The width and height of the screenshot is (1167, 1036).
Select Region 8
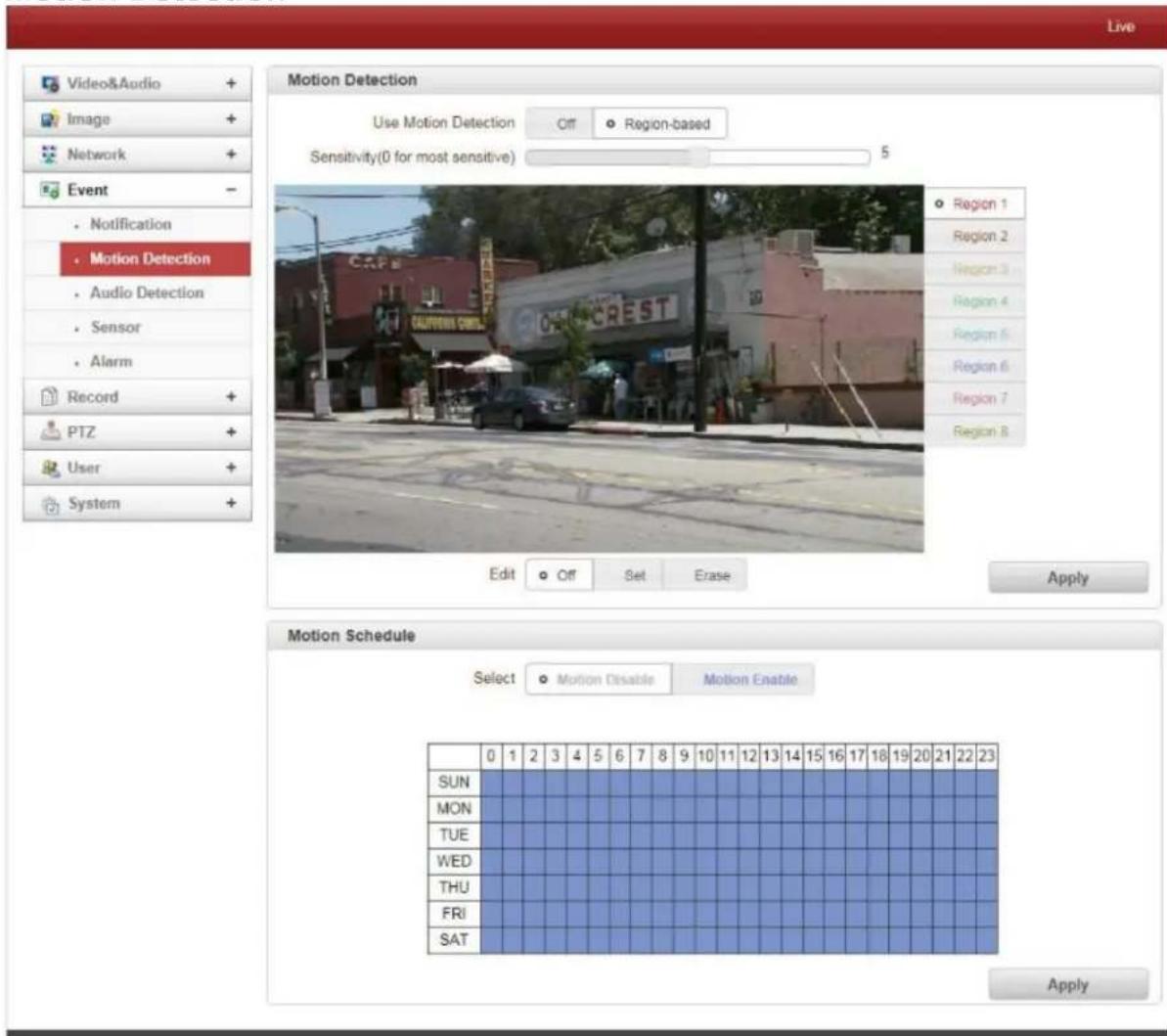[x=974, y=431]
